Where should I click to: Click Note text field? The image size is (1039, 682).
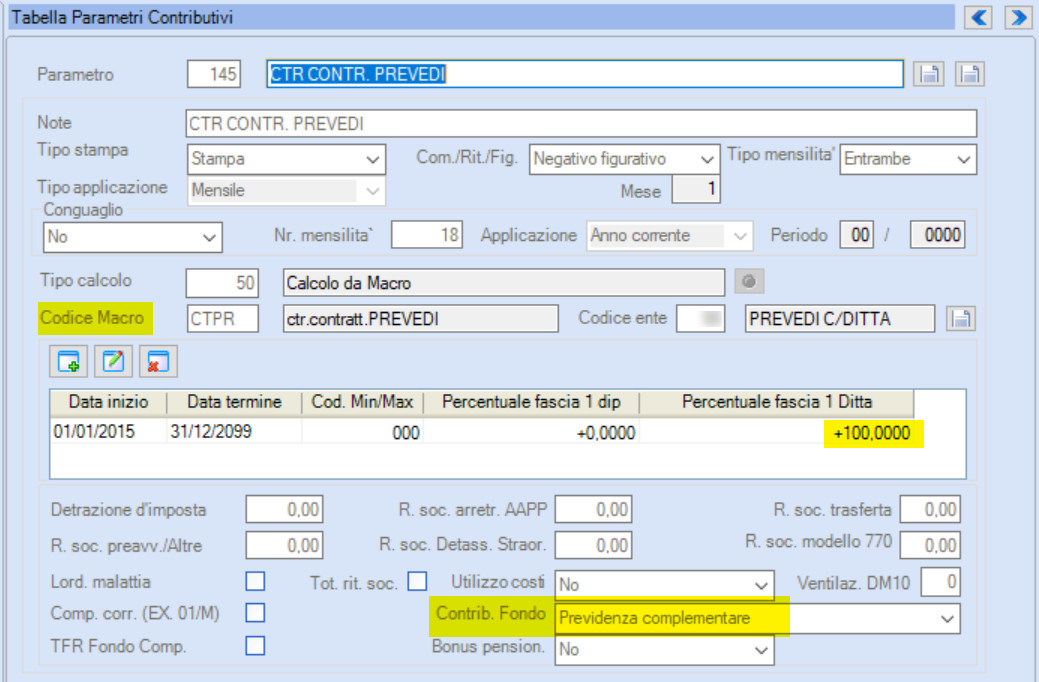pyautogui.click(x=581, y=124)
